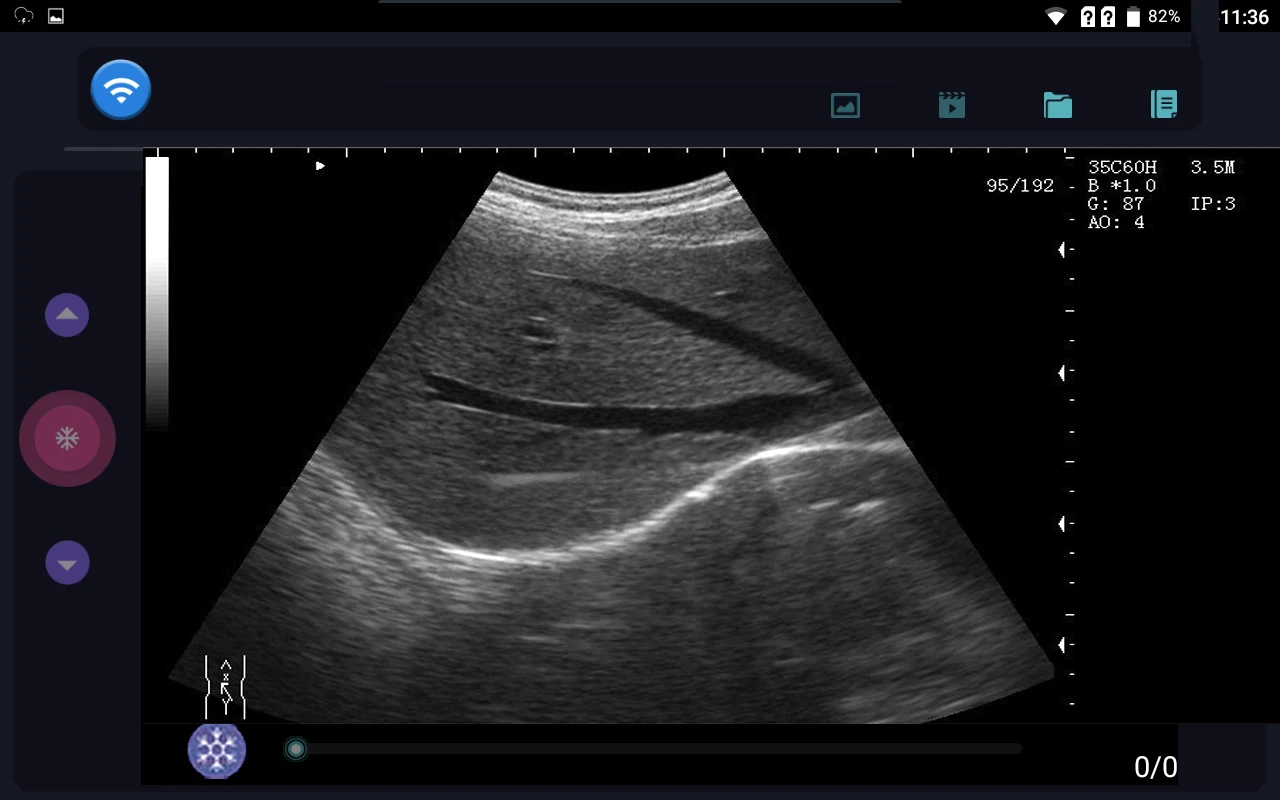Tap the 3.5M frequency readout
The image size is (1280, 800).
pos(1212,168)
